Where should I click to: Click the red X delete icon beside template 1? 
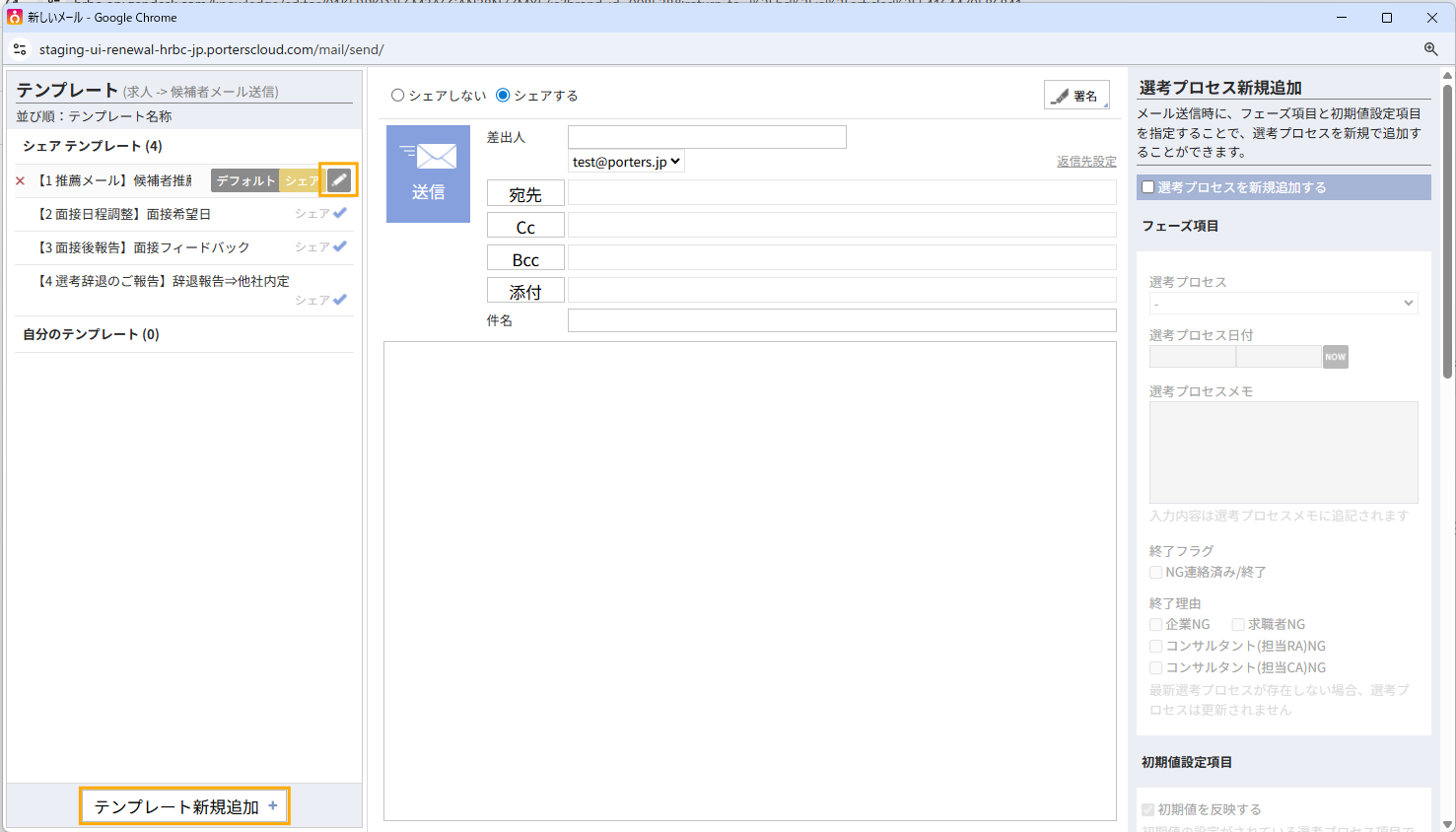coord(20,181)
